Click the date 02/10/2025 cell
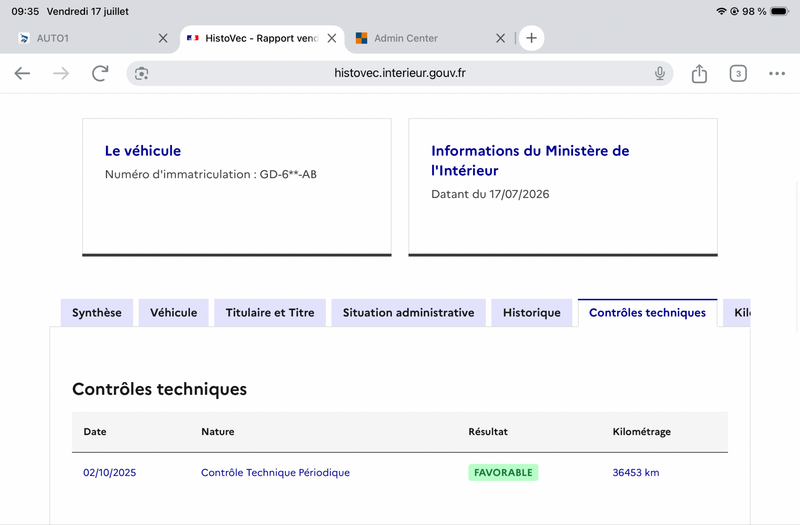This screenshot has height=525, width=800. coord(110,472)
